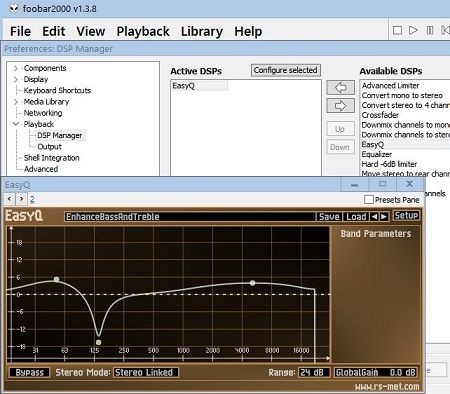
Task: Load previous EasyQ preset arrow
Action: pyautogui.click(x=374, y=217)
